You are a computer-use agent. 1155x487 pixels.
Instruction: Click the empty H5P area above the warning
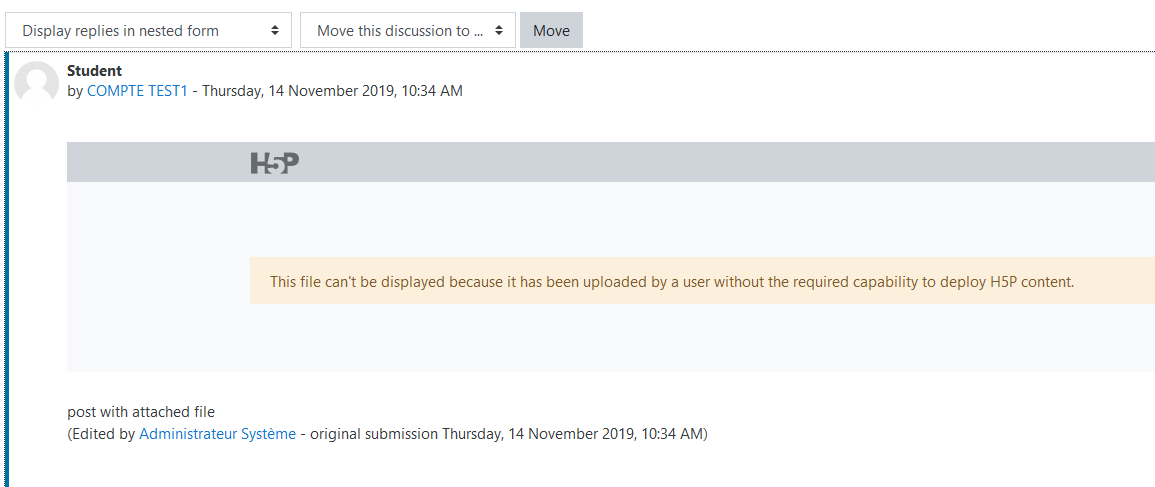pyautogui.click(x=611, y=220)
